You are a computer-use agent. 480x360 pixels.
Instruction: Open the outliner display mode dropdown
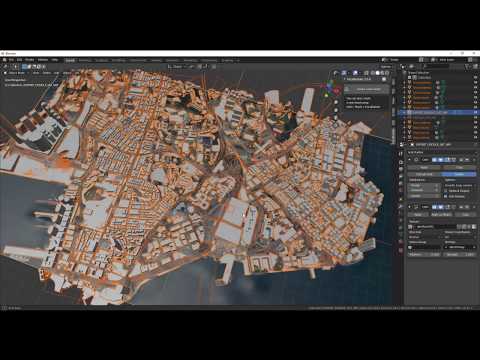(x=413, y=67)
